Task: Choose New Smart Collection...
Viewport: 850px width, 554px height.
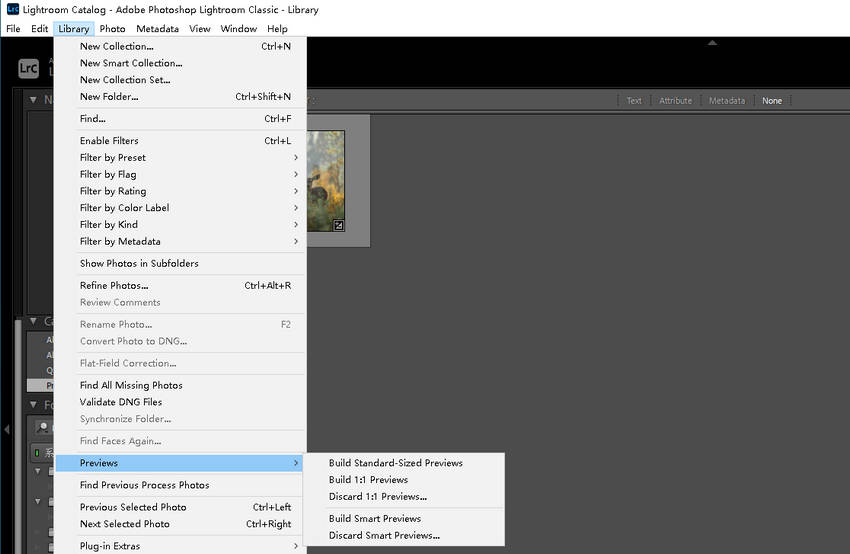Action: point(181,63)
